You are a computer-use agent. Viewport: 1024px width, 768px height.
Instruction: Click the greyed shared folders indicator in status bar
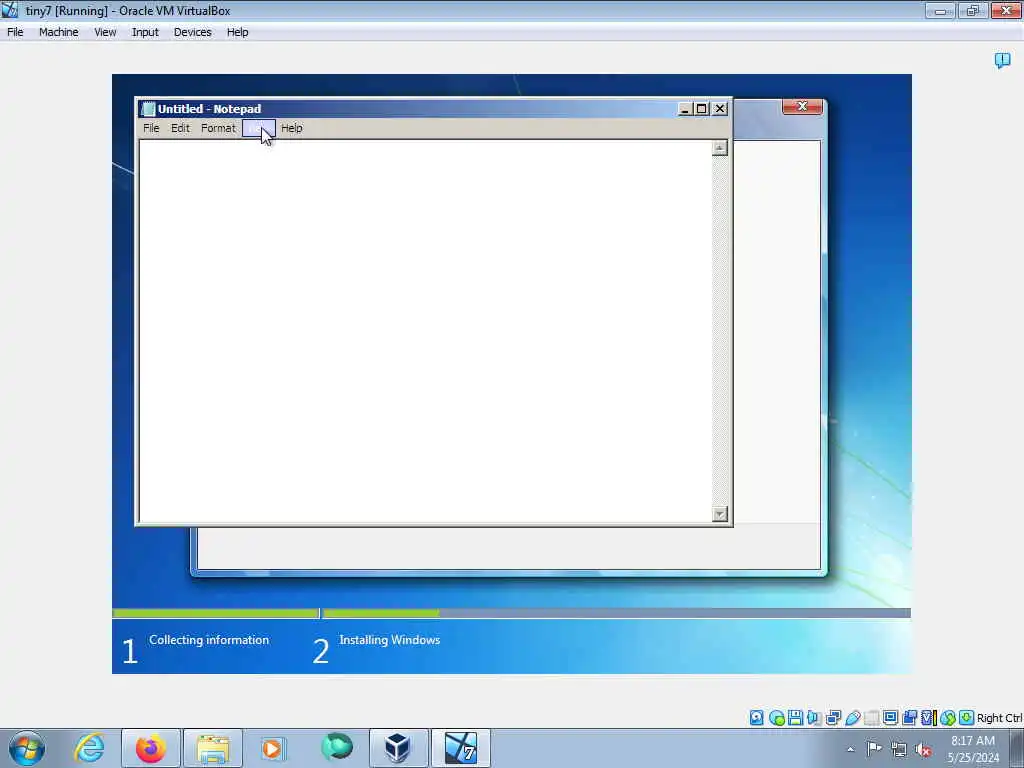click(871, 718)
